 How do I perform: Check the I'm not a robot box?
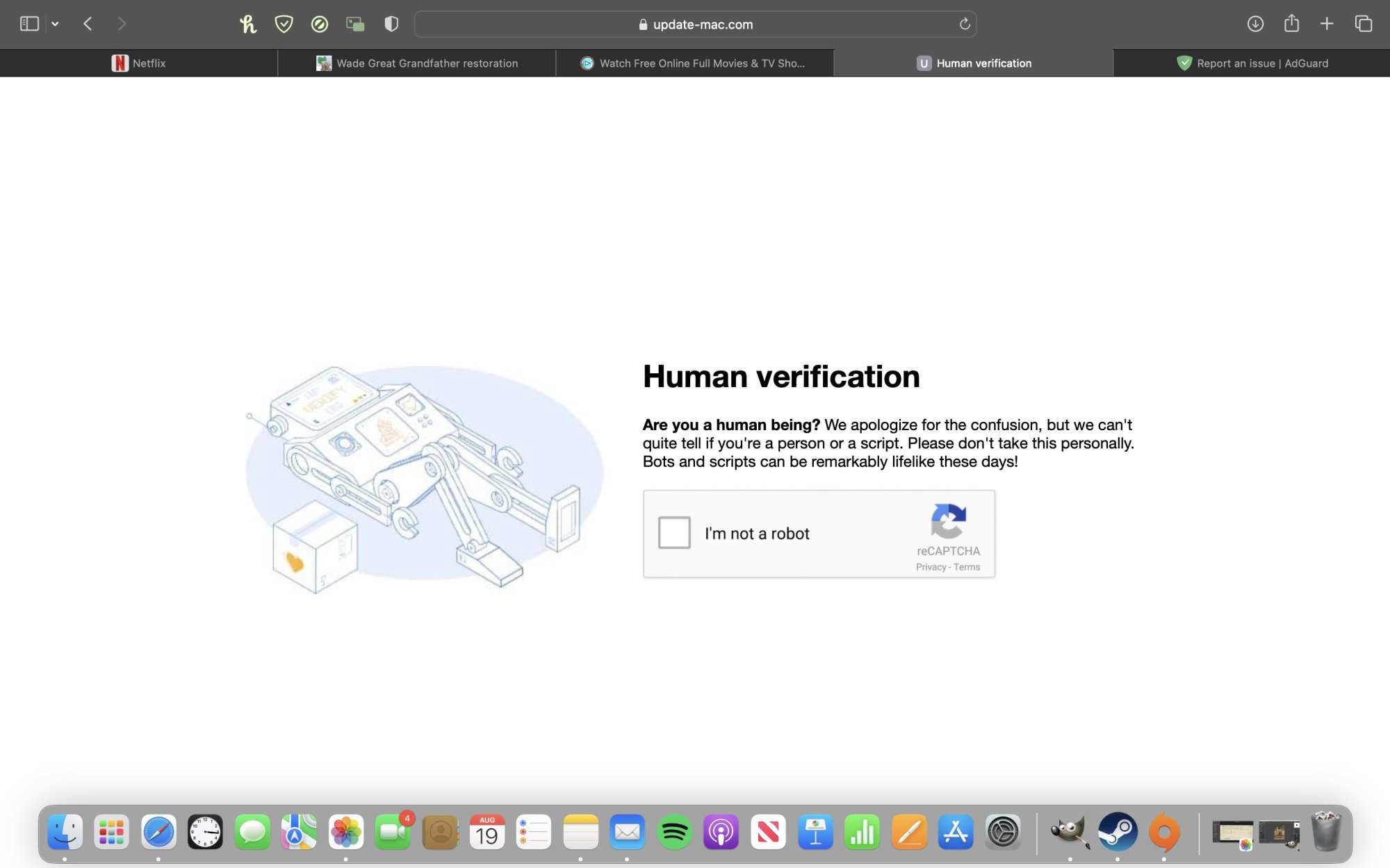673,533
